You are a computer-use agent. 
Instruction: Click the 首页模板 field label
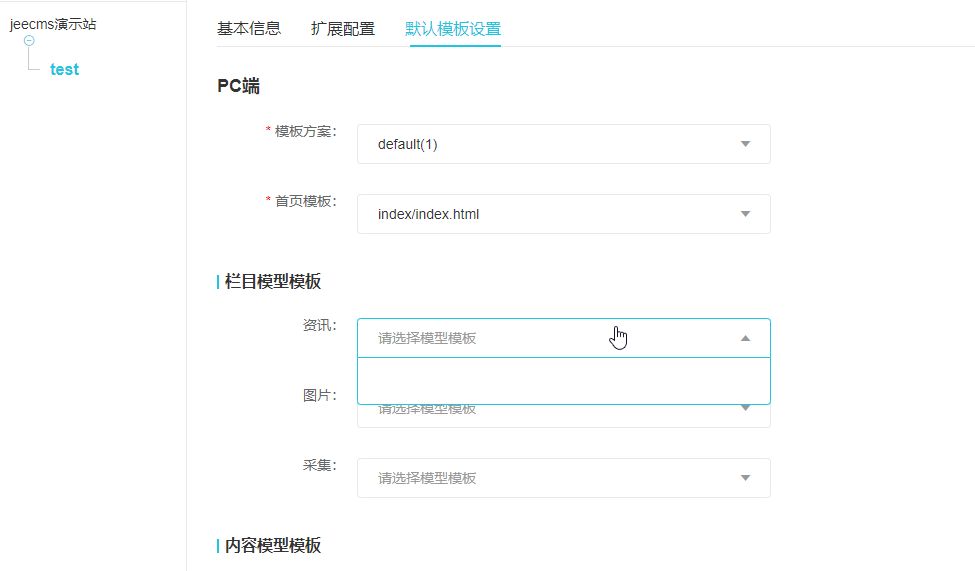pos(305,201)
